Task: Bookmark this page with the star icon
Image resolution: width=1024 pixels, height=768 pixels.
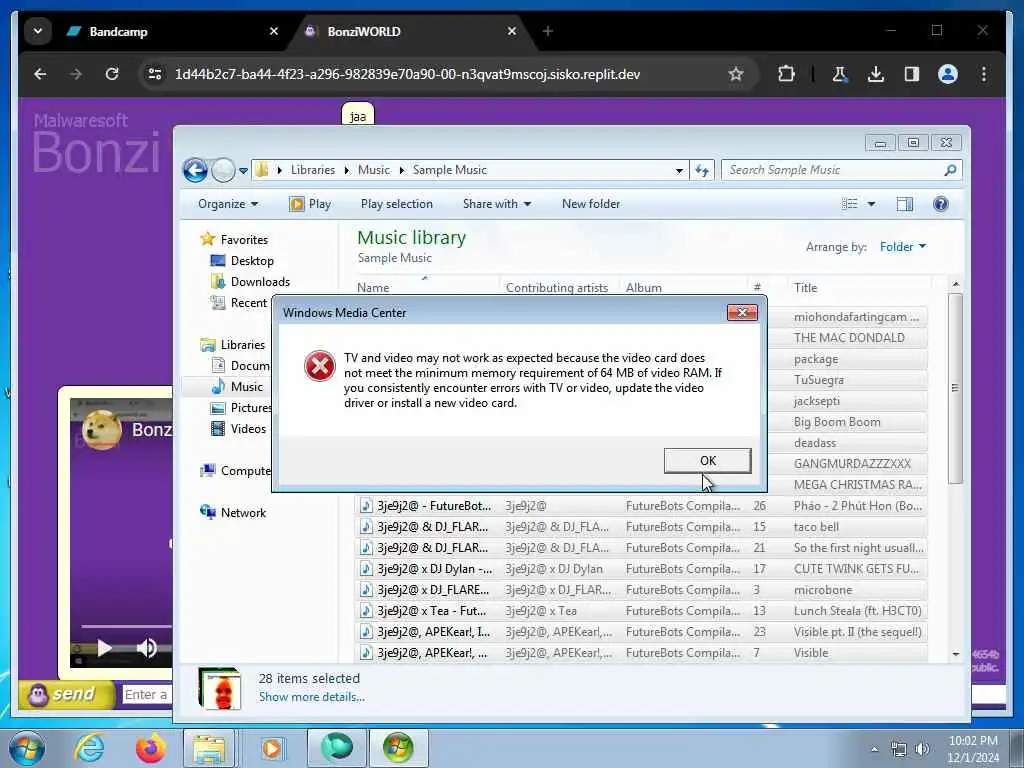Action: (x=736, y=74)
